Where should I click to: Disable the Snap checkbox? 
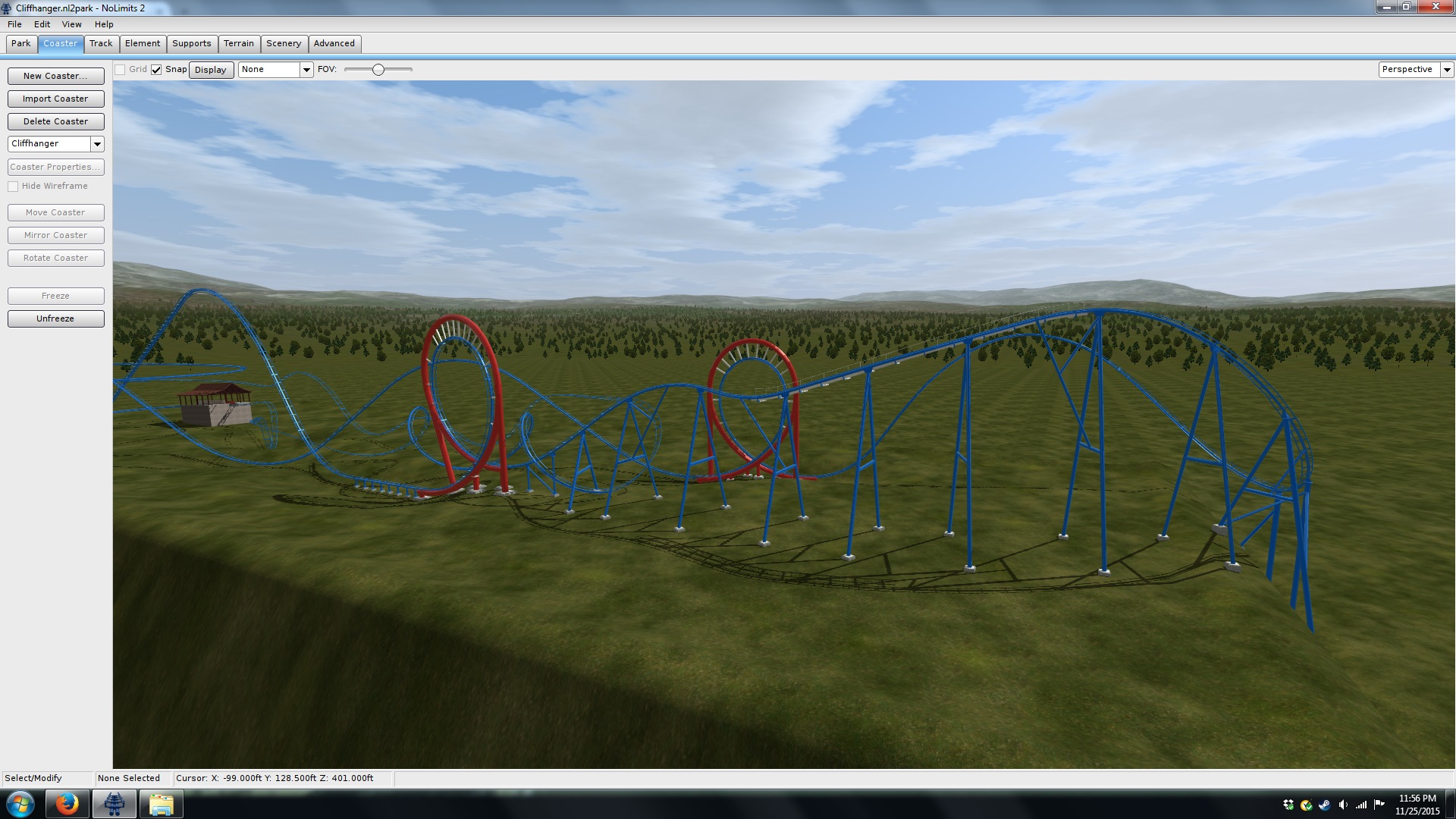click(x=156, y=70)
